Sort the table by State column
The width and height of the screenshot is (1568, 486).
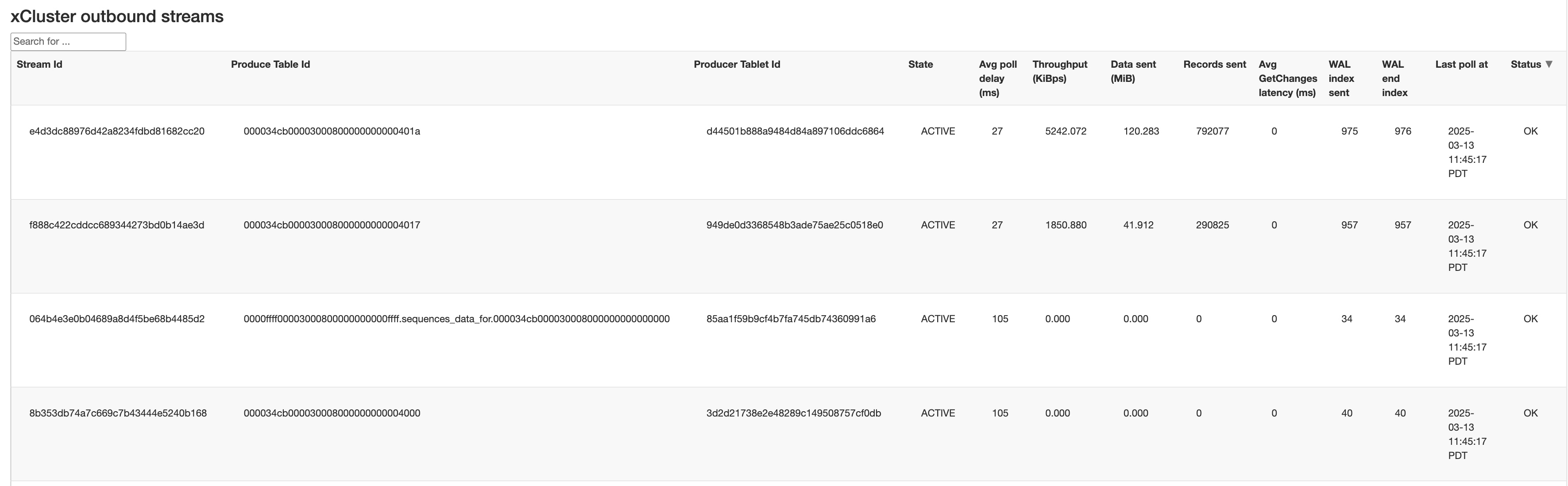(920, 64)
